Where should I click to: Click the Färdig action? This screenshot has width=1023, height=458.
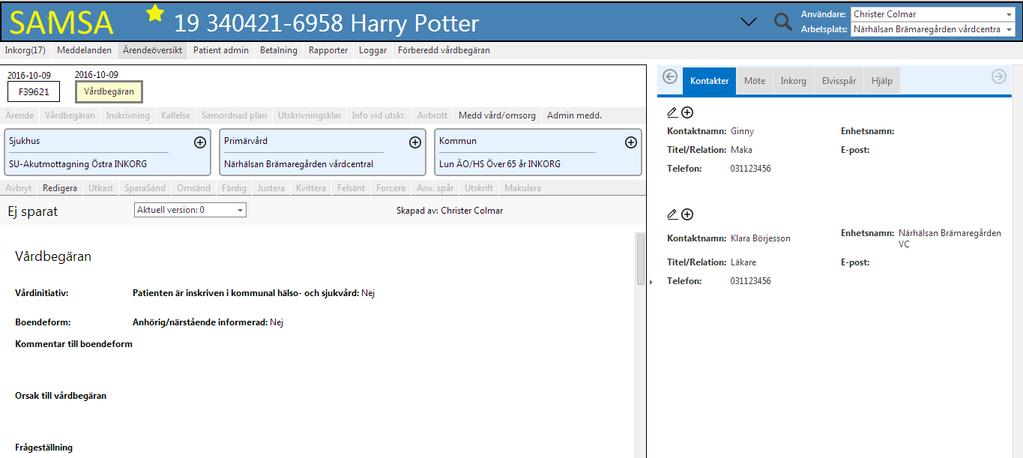point(234,188)
